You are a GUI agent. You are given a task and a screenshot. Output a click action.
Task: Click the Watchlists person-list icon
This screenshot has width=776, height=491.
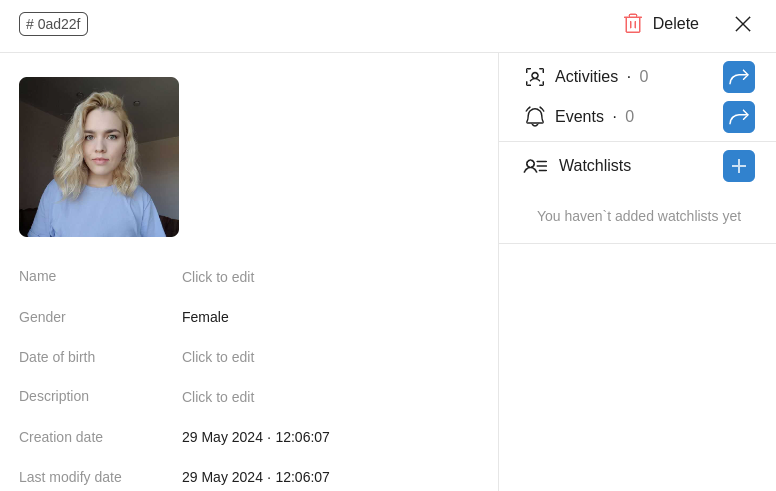535,166
